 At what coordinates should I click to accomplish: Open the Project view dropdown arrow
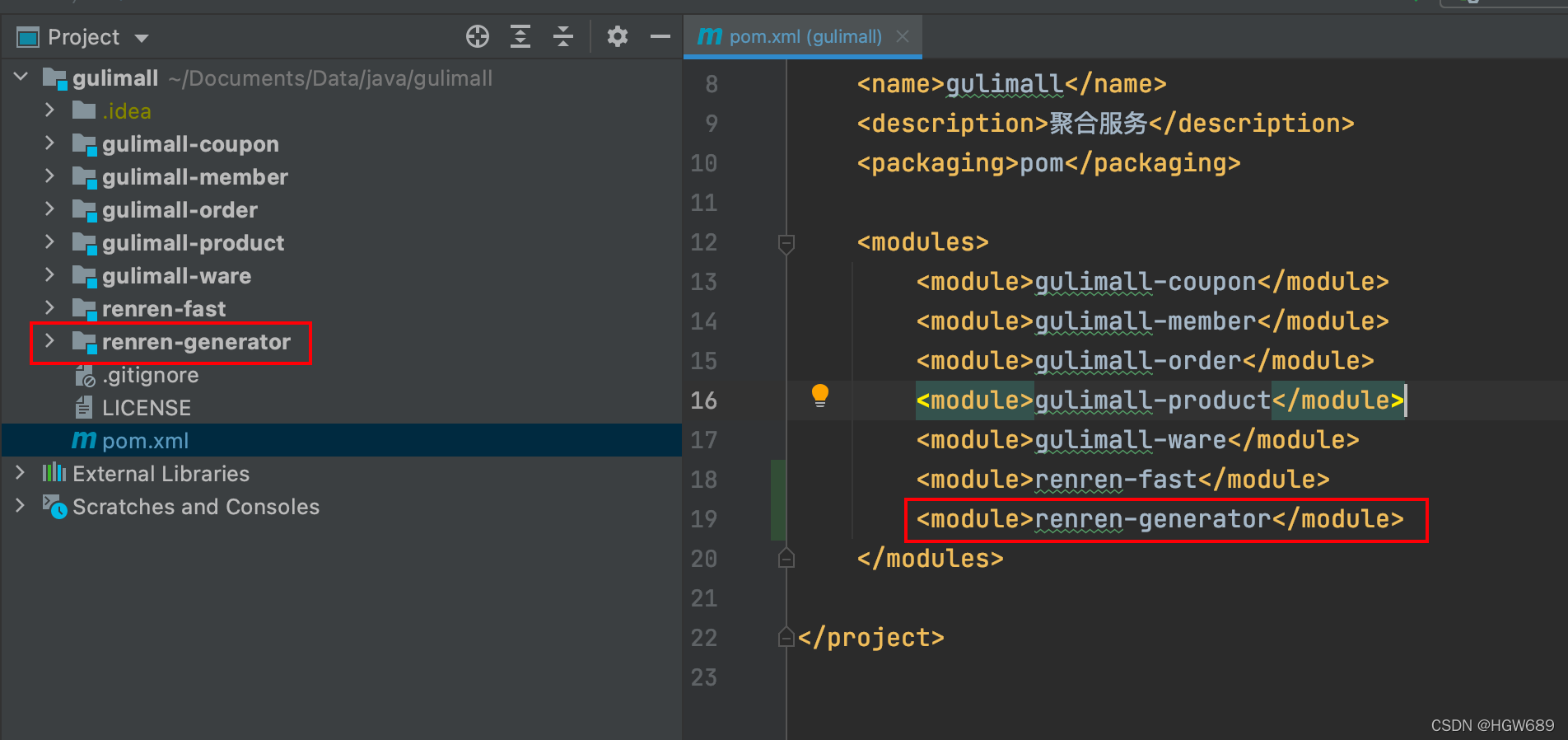(x=142, y=38)
